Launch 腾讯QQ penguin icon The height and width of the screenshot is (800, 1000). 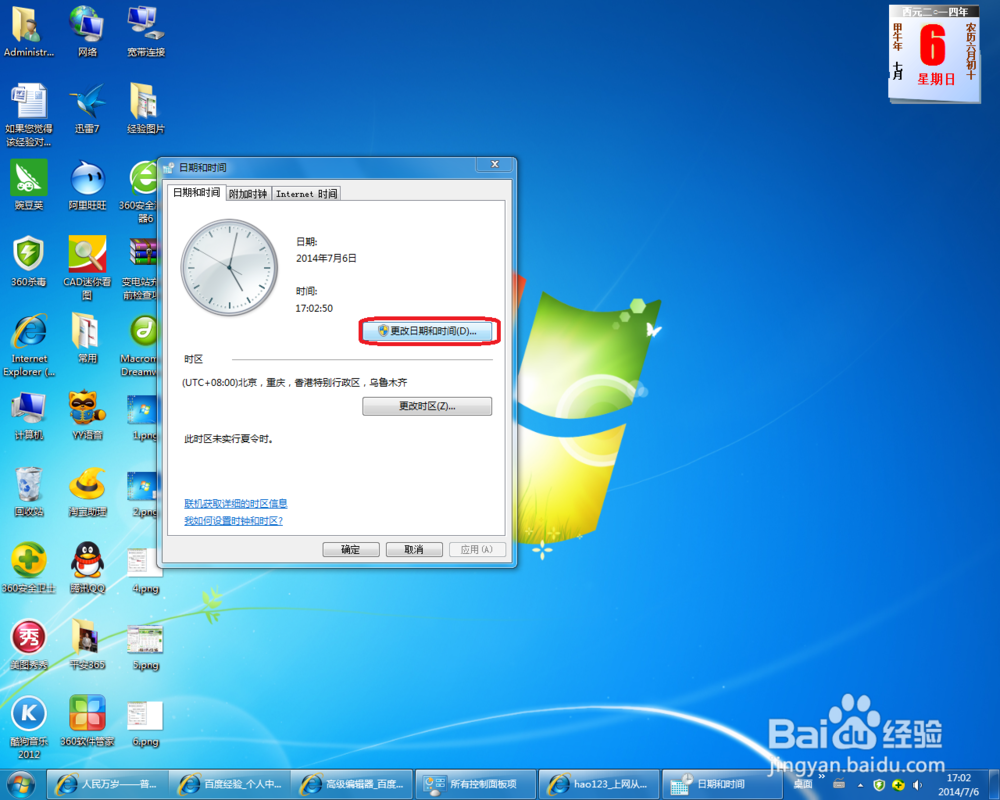point(87,568)
